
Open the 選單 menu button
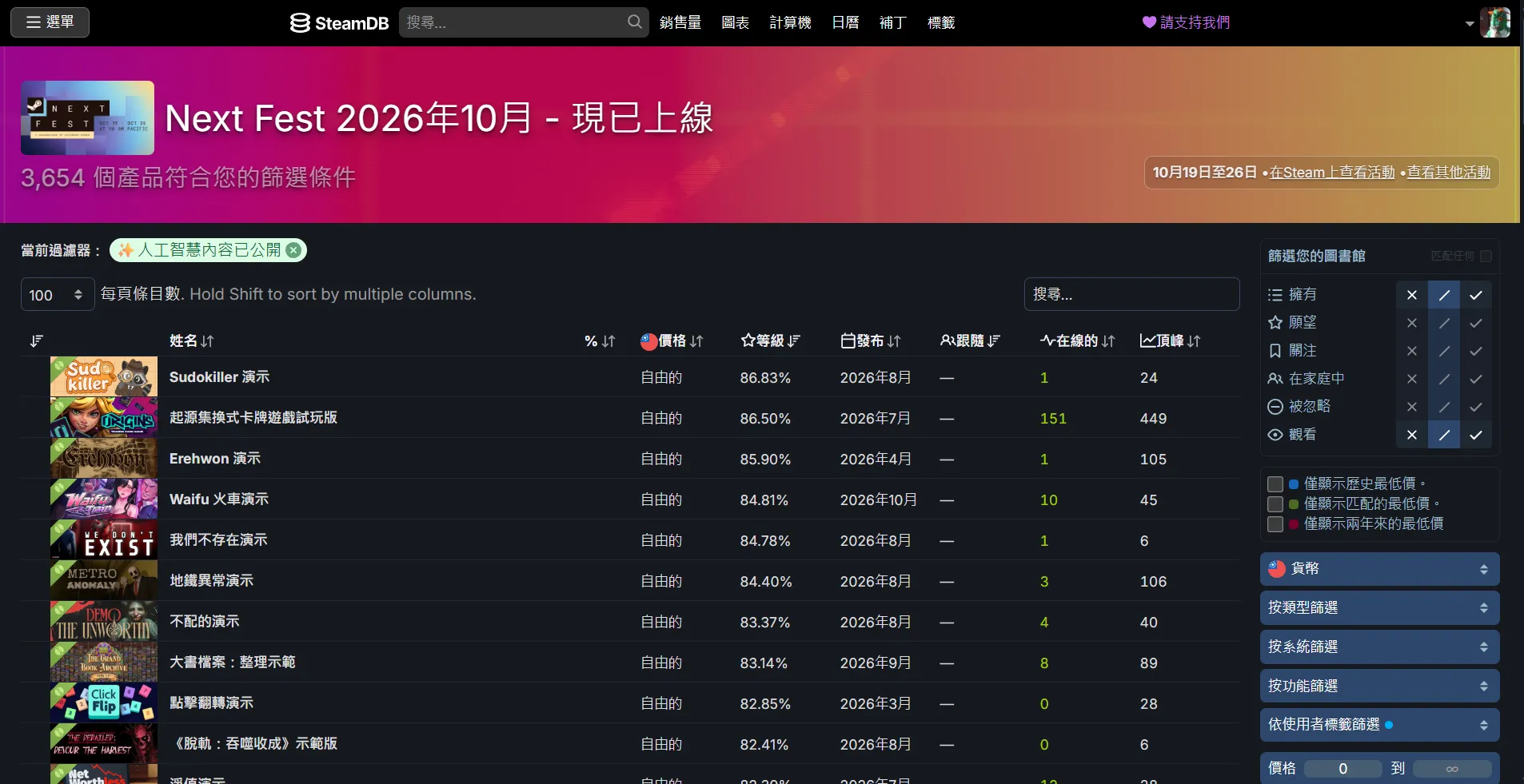[x=50, y=22]
